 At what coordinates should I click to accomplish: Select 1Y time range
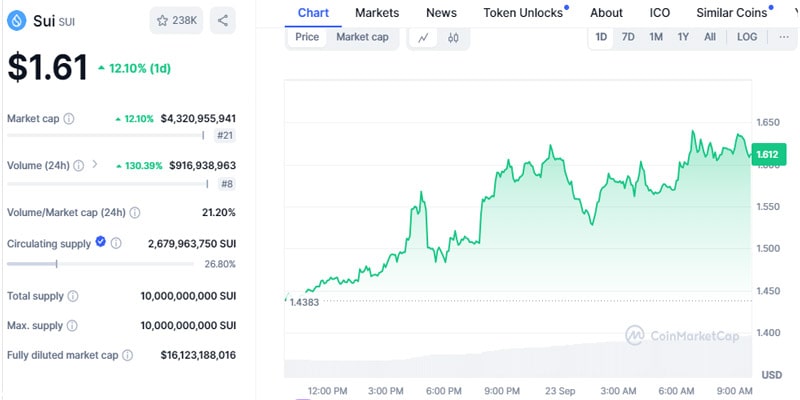coord(683,37)
